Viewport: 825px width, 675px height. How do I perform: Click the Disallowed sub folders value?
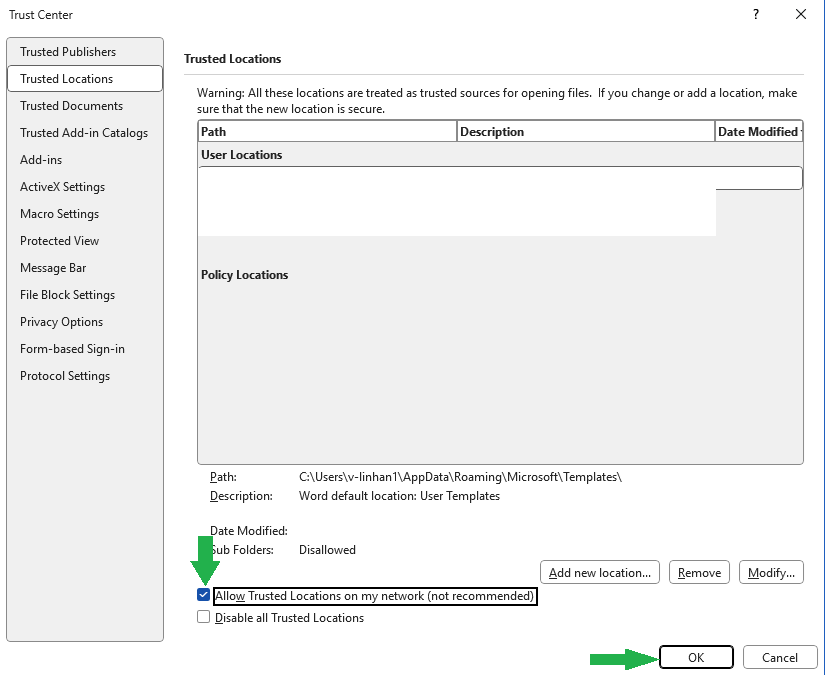(327, 550)
